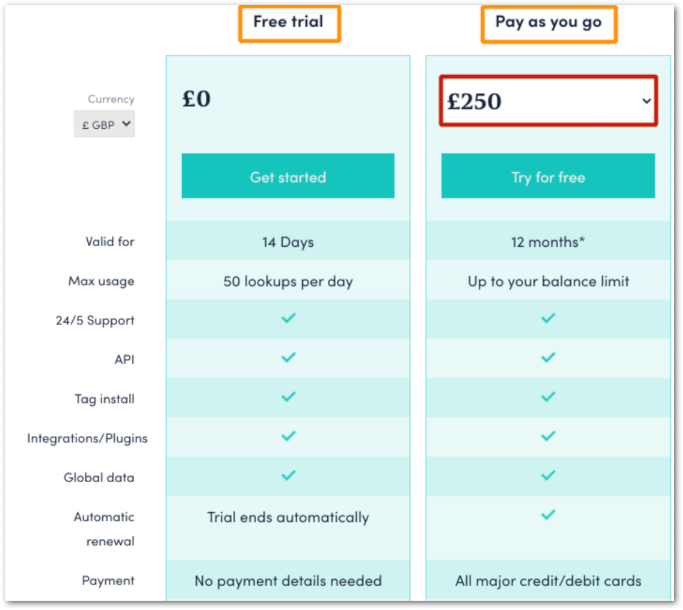This screenshot has height=610, width=683.
Task: Click the Global data checkmark under Free trial
Action: click(288, 475)
